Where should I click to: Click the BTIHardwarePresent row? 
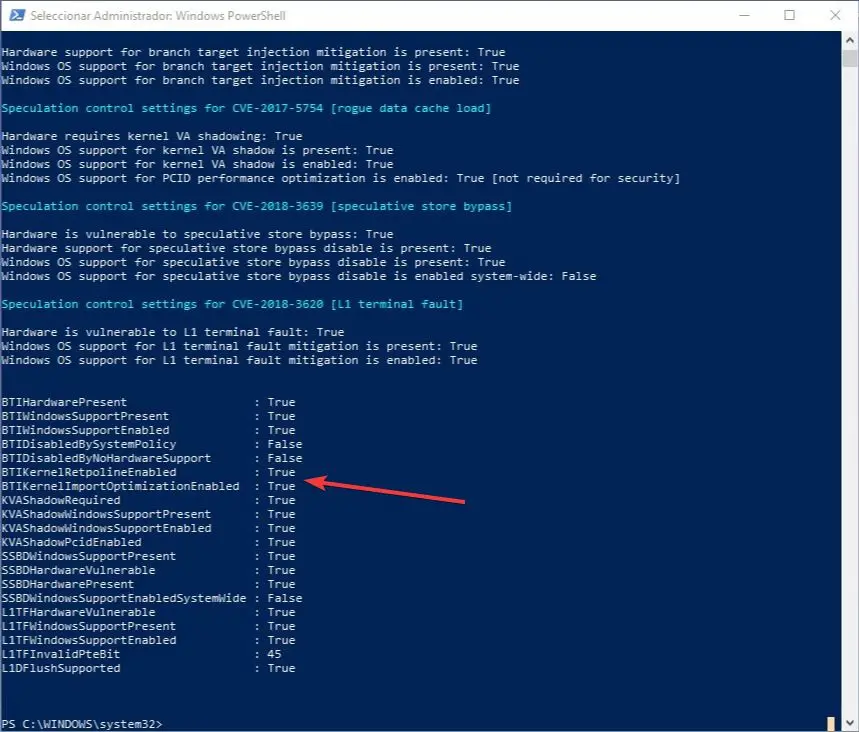[x=148, y=402]
